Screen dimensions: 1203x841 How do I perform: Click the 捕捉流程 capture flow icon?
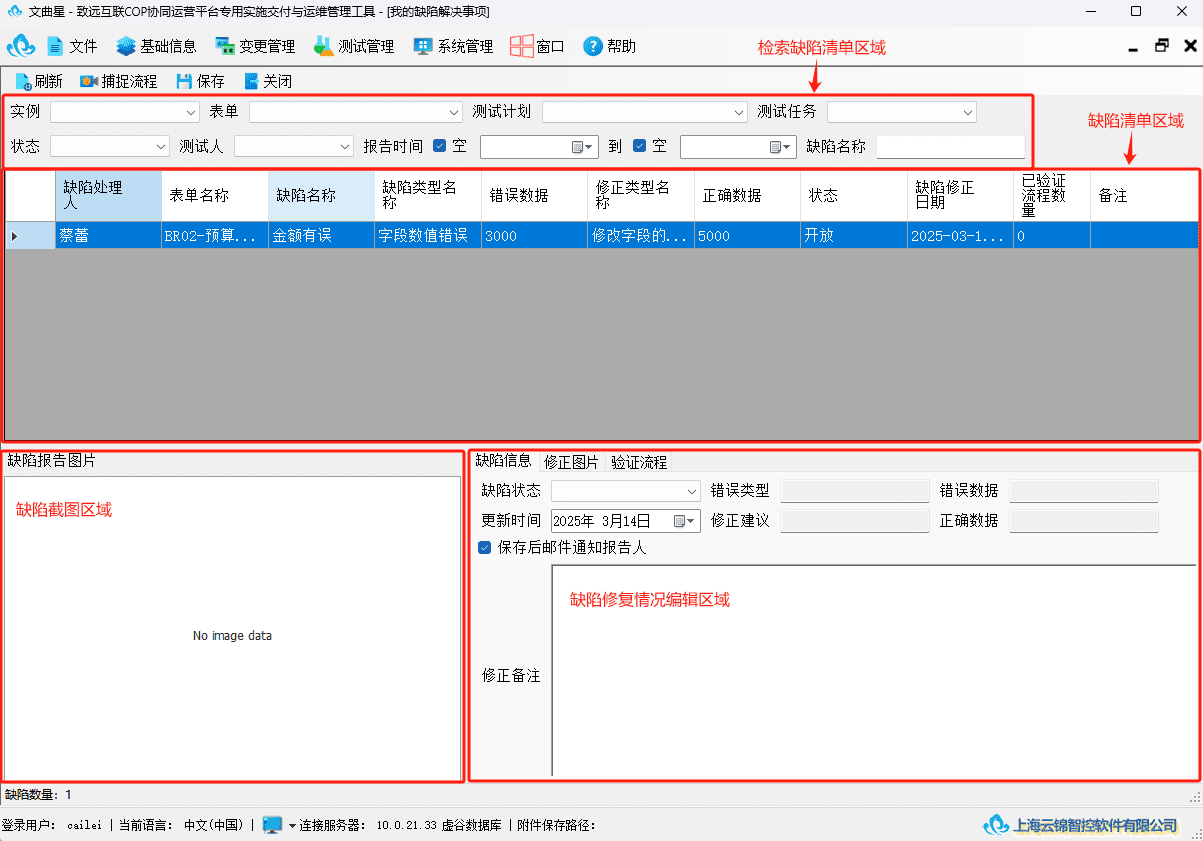coord(89,82)
